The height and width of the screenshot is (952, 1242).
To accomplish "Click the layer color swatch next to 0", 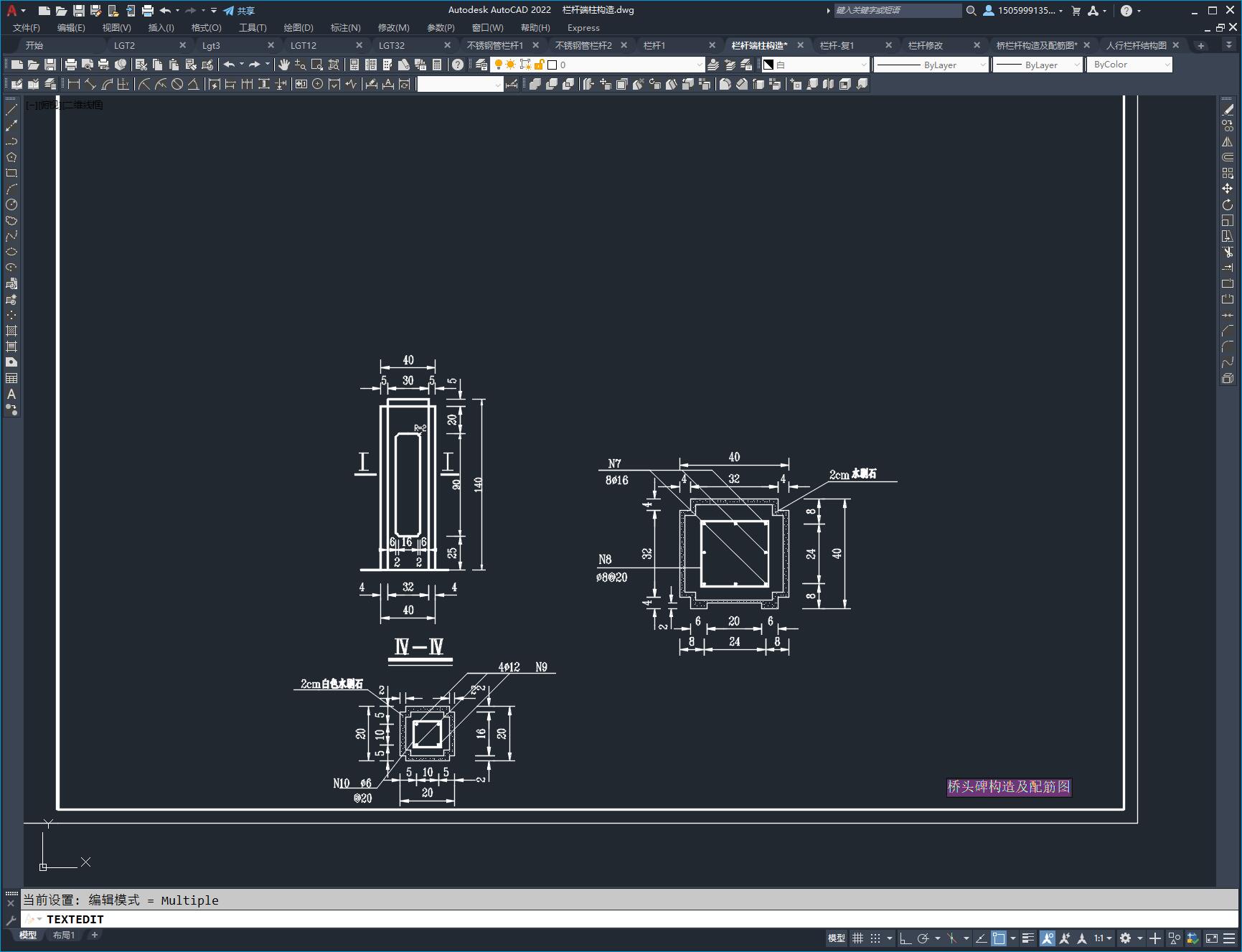I will click(552, 65).
